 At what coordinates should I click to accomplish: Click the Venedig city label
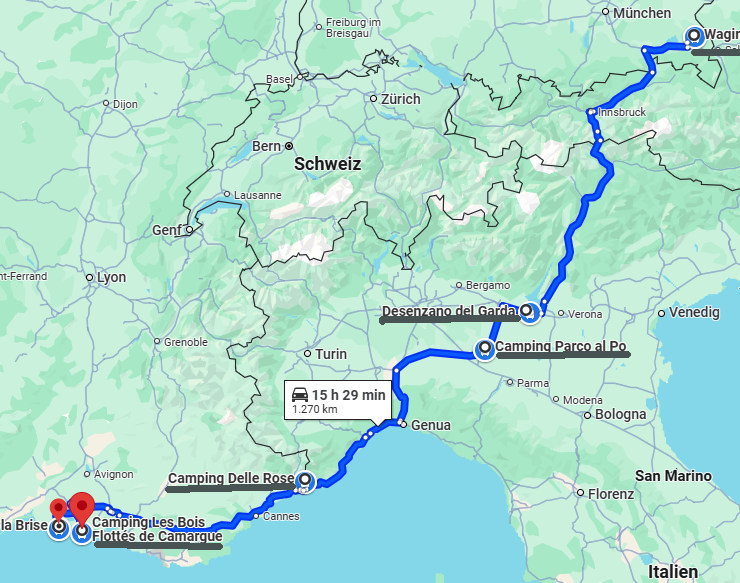694,313
